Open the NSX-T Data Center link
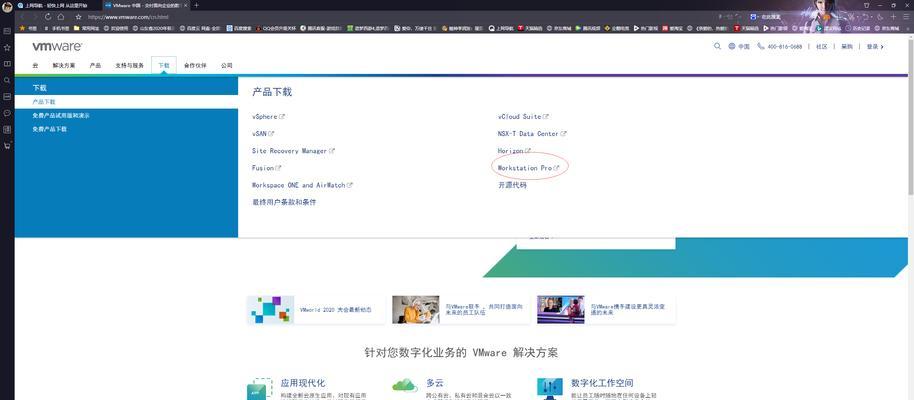This screenshot has width=914, height=400. click(532, 134)
